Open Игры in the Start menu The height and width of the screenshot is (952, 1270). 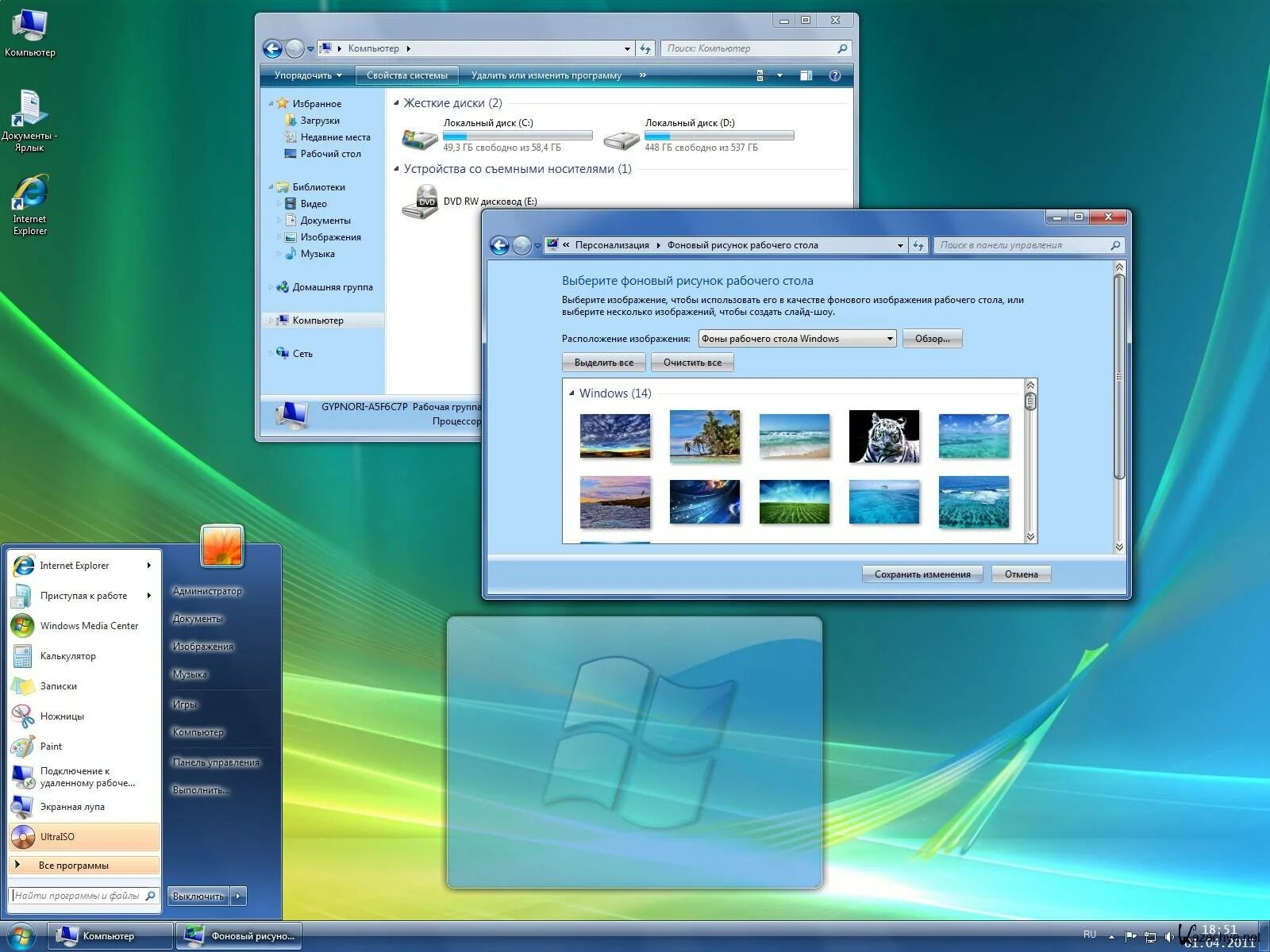pos(185,704)
